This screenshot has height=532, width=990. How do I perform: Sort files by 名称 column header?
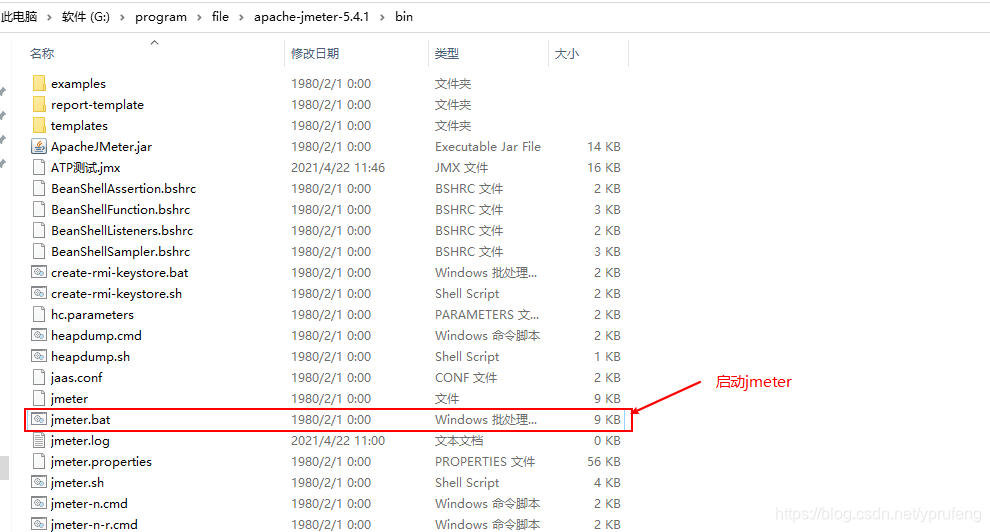tap(42, 54)
